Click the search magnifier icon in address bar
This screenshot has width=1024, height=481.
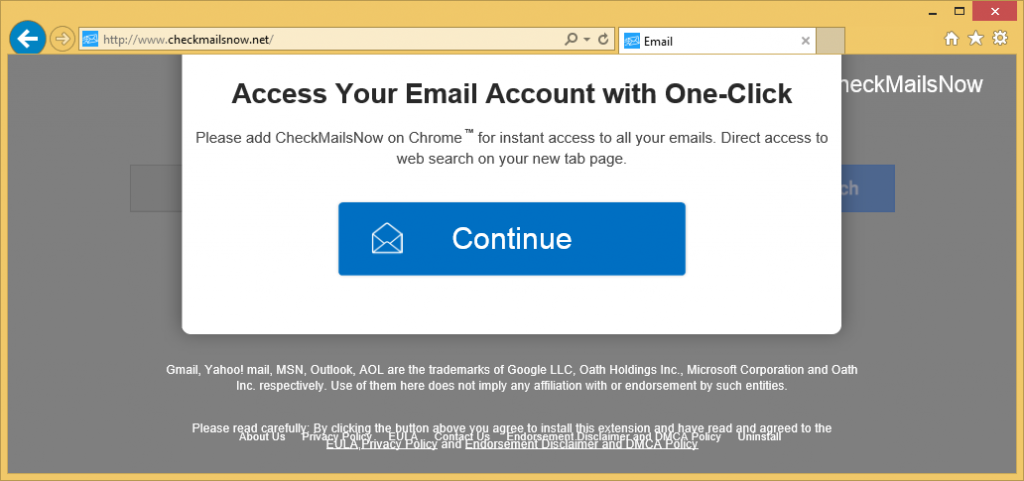pos(571,40)
